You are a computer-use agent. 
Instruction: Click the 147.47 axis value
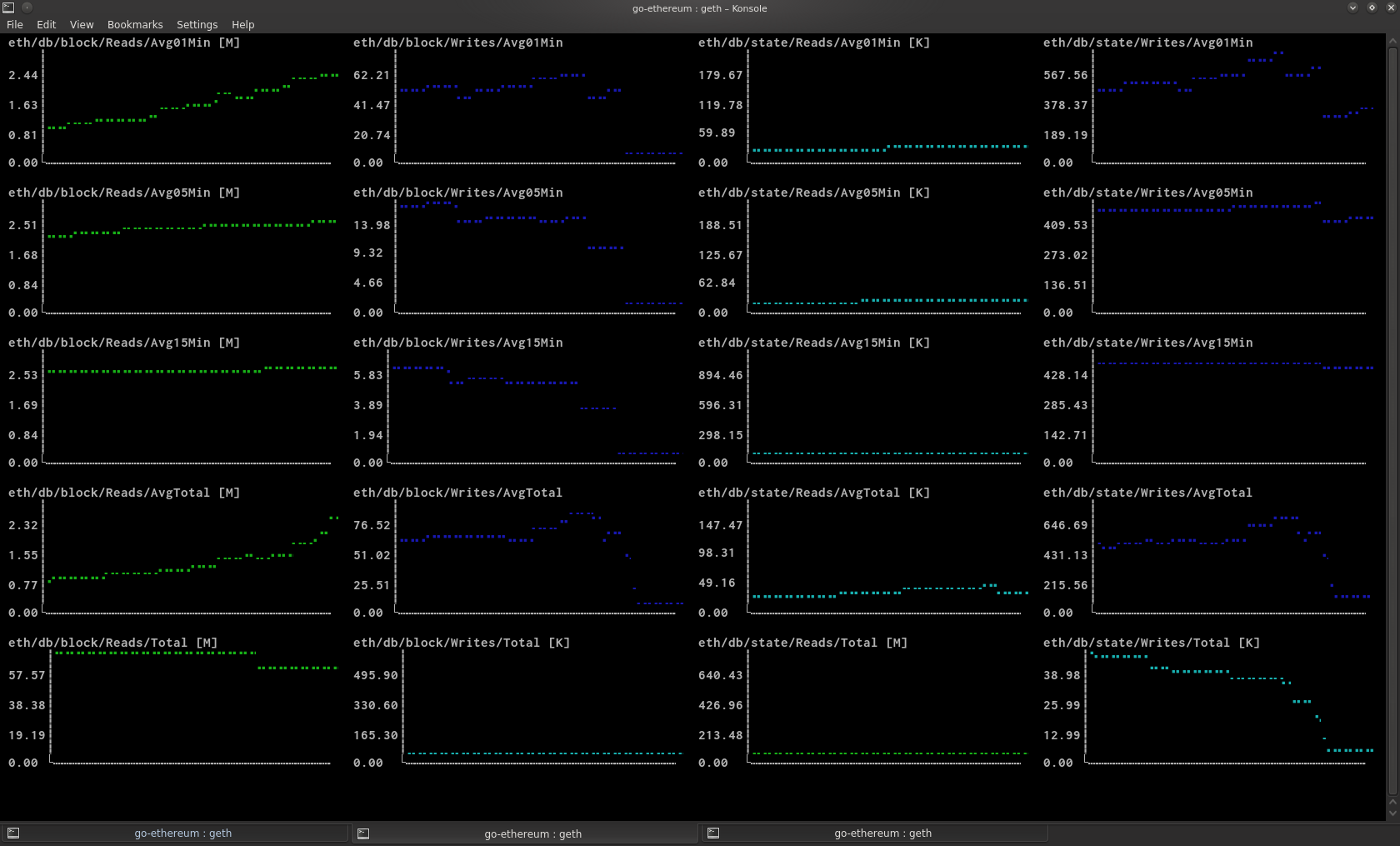[x=721, y=525]
